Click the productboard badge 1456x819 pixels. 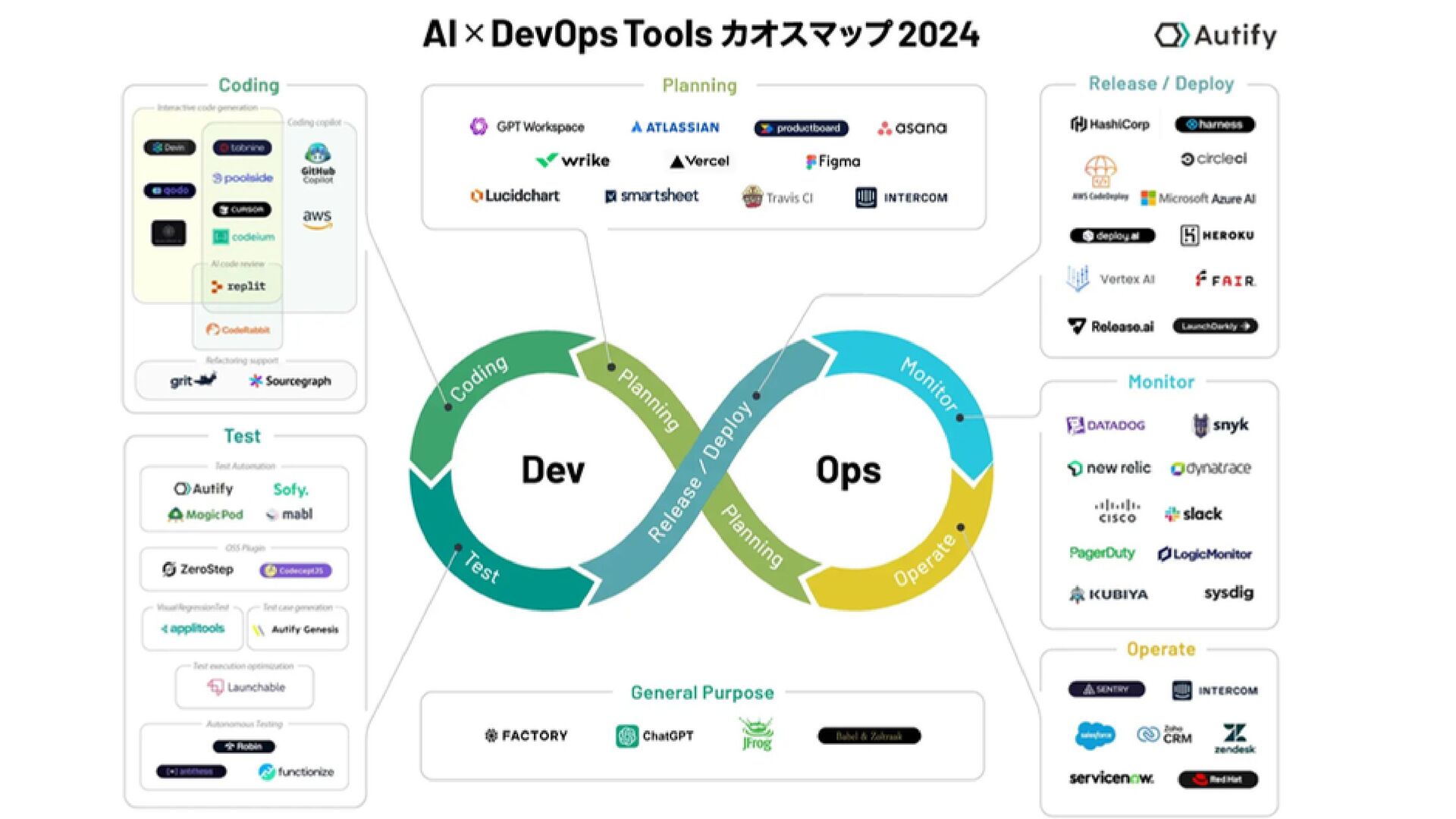point(801,128)
